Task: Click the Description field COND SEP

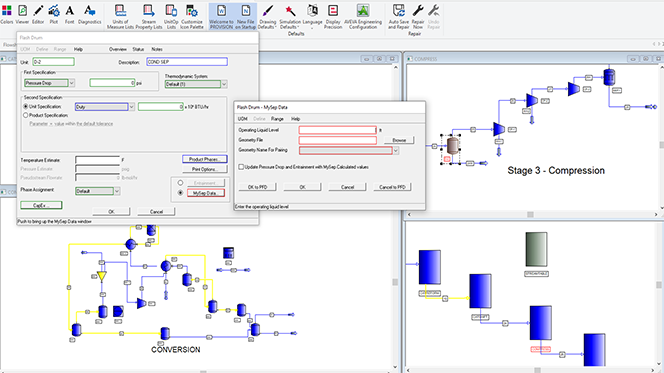Action: point(187,62)
